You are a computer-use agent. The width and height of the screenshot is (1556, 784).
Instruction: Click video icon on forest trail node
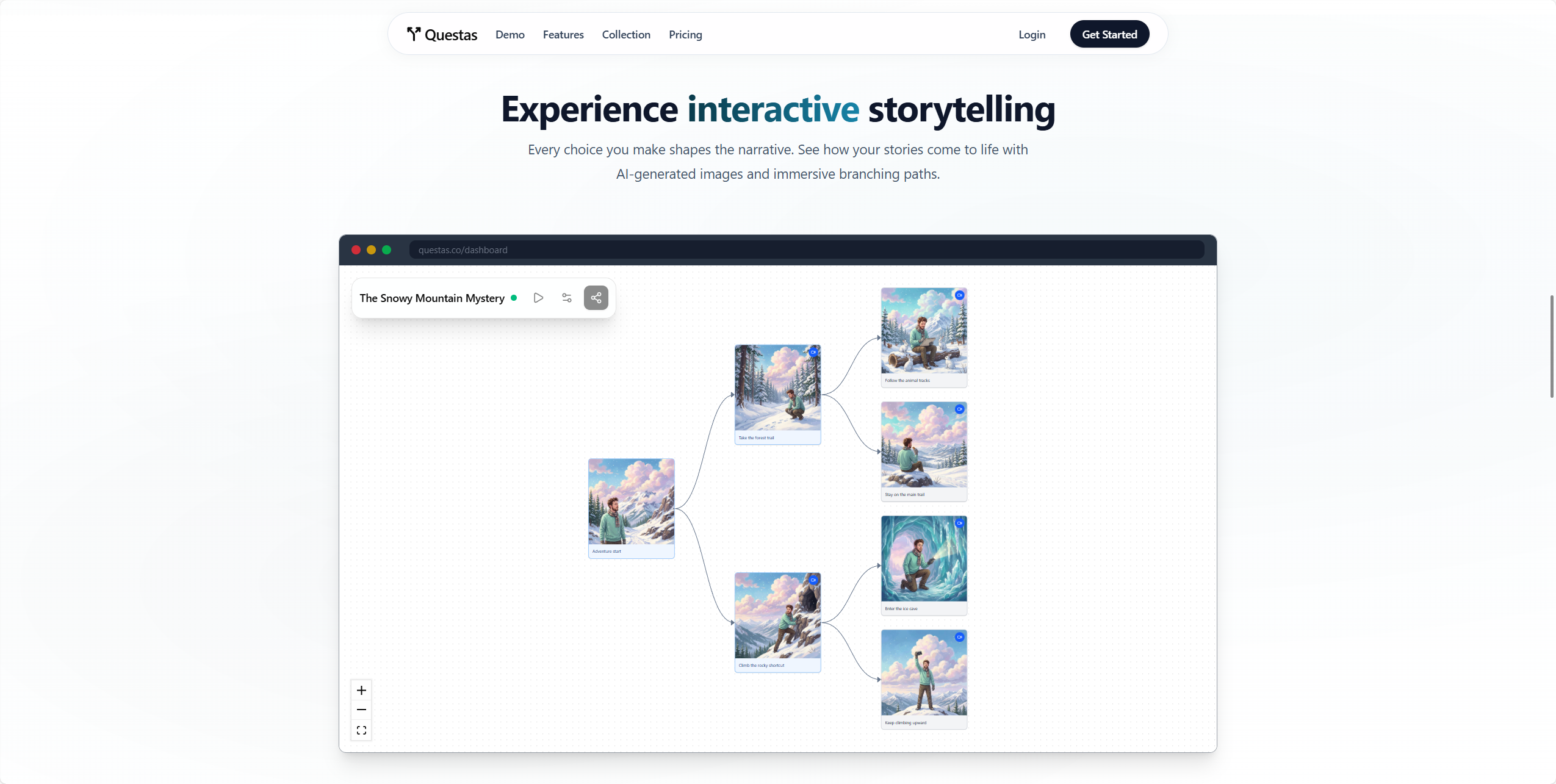[x=813, y=352]
